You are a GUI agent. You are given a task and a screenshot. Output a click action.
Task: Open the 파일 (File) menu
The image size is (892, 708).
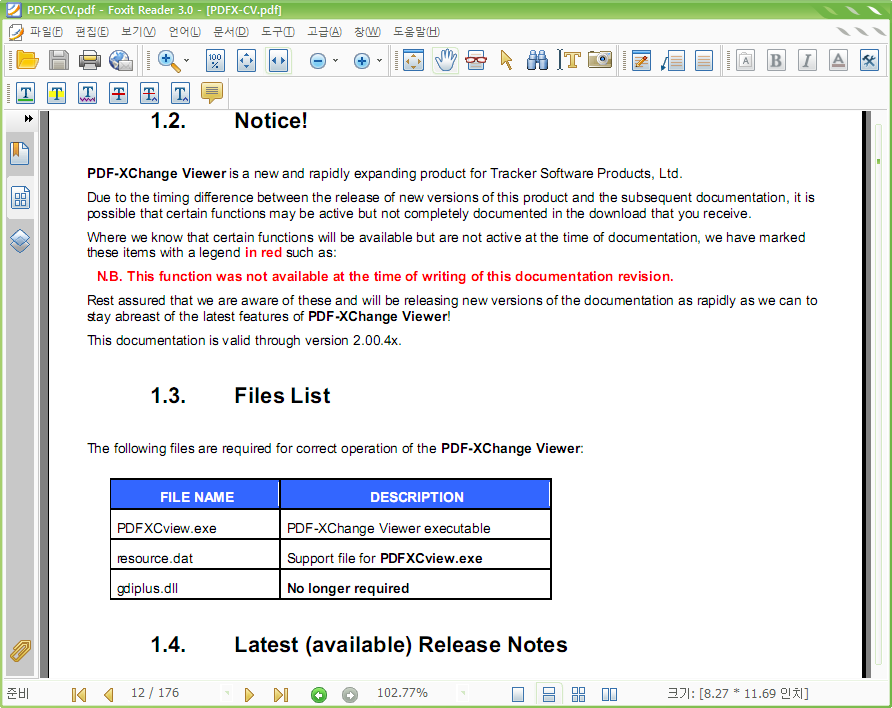pyautogui.click(x=46, y=32)
